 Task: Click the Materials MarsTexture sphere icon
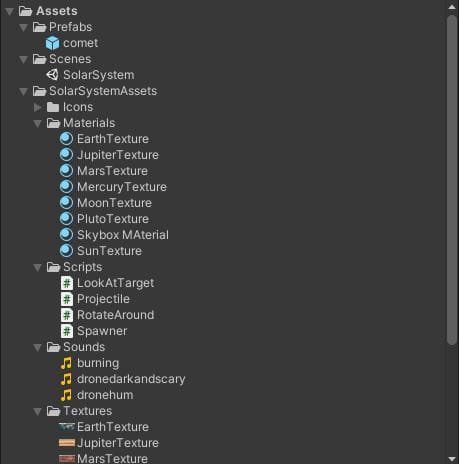coord(66,171)
